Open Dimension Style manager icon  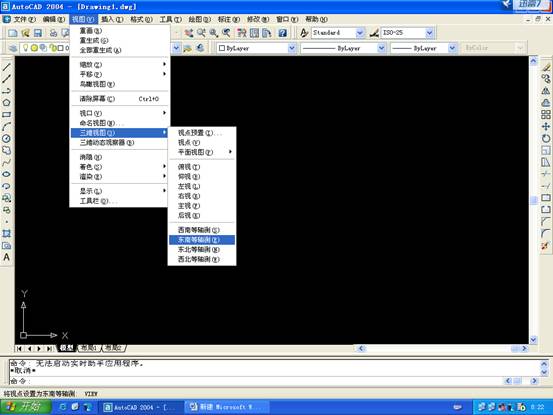click(x=374, y=33)
